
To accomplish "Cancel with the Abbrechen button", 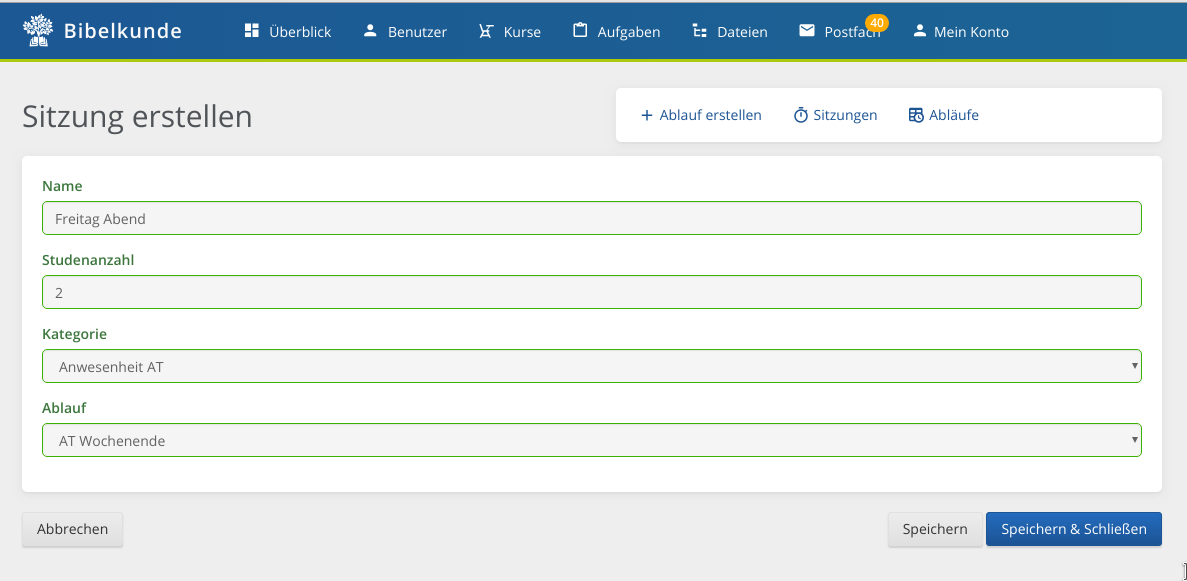I will pos(73,529).
